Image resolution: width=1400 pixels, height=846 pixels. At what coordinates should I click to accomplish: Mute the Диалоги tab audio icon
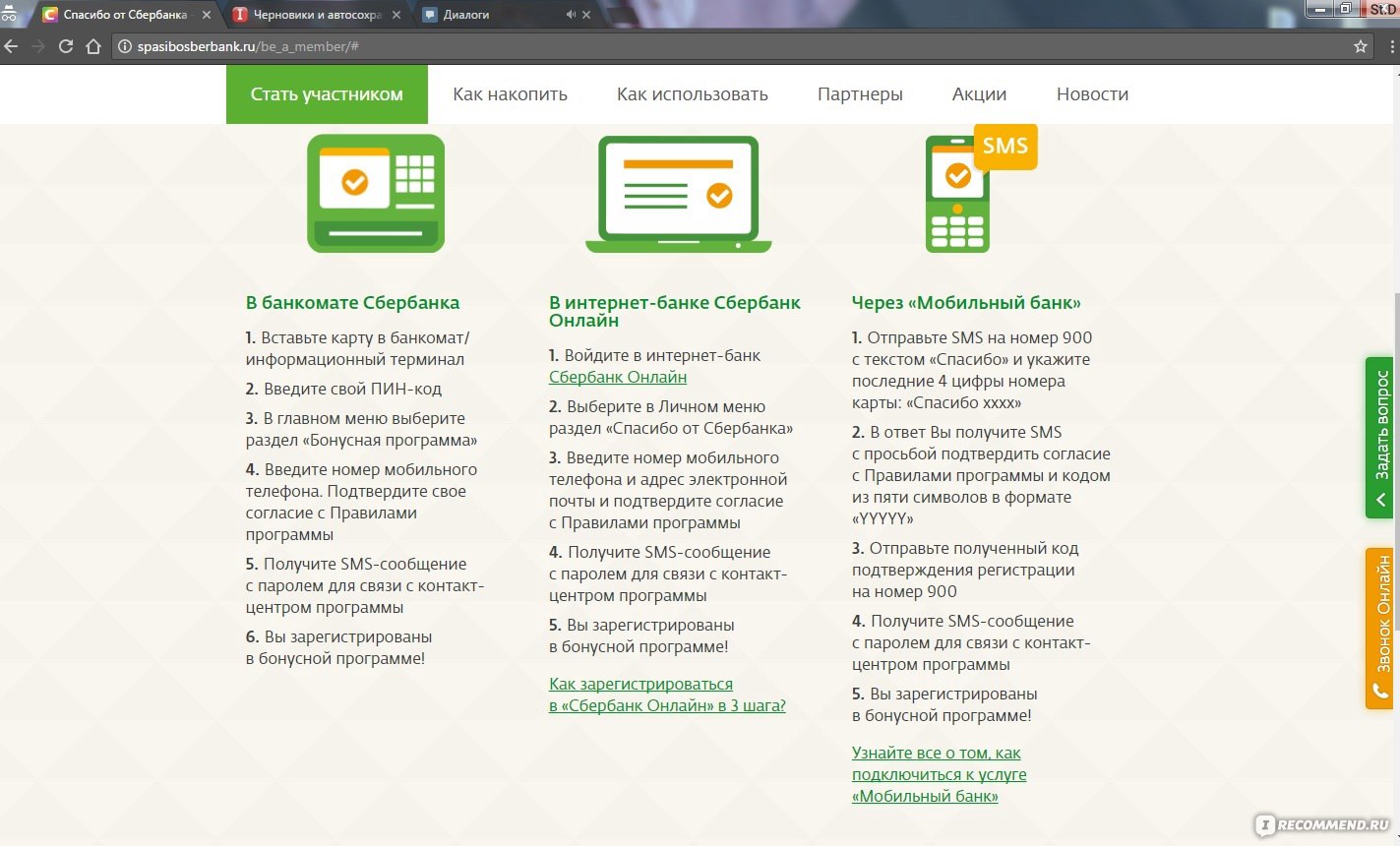tap(571, 15)
